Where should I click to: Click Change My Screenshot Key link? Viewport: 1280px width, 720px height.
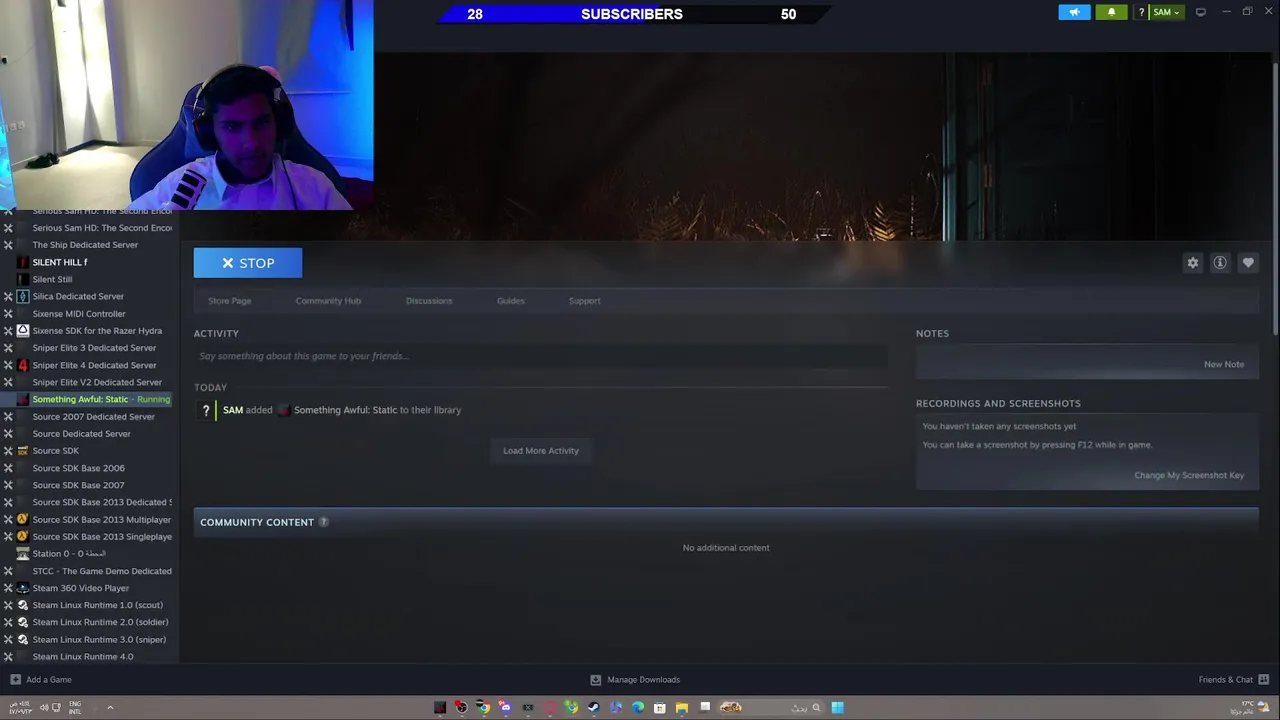(1189, 475)
